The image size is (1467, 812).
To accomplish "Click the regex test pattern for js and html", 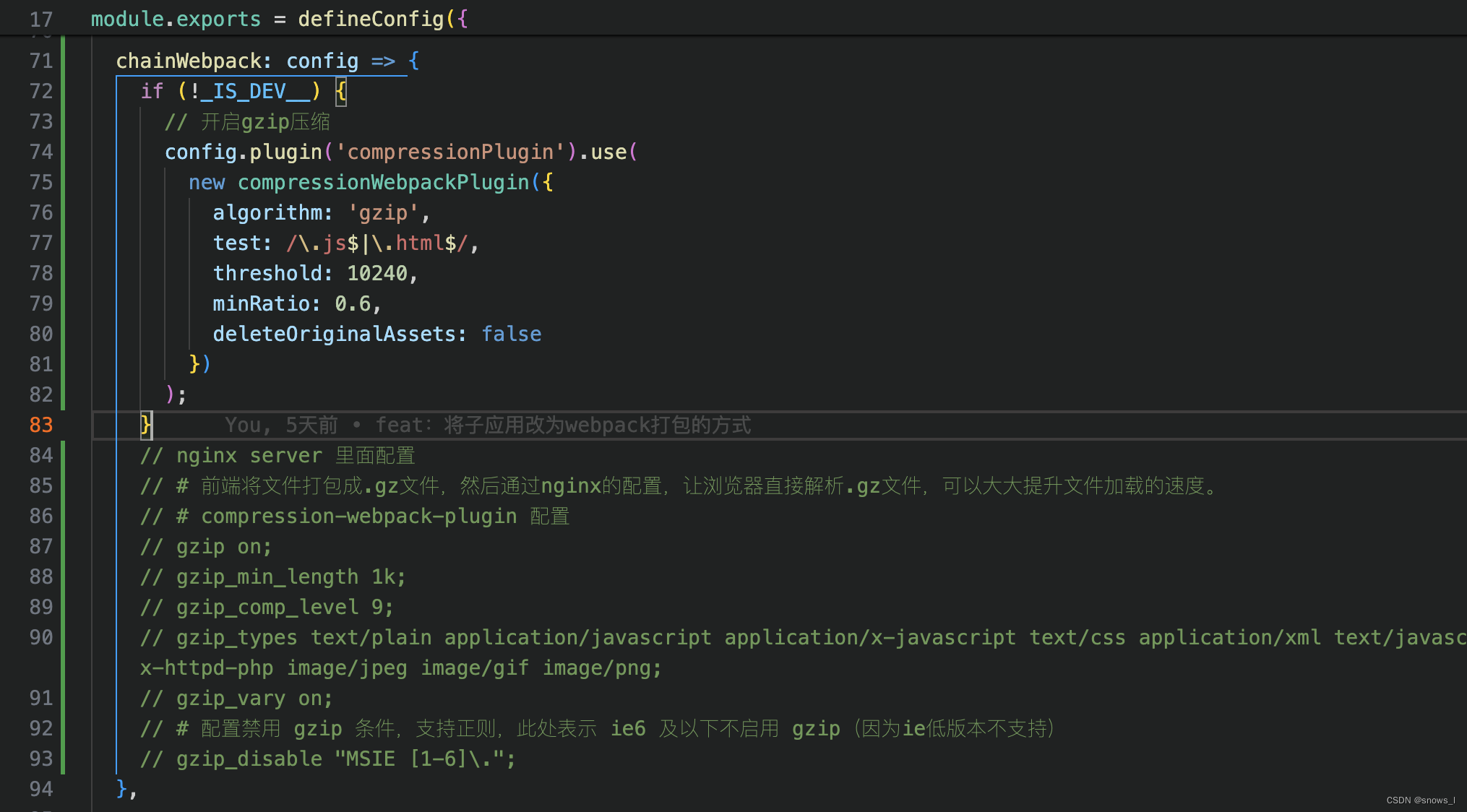I will click(x=377, y=243).
